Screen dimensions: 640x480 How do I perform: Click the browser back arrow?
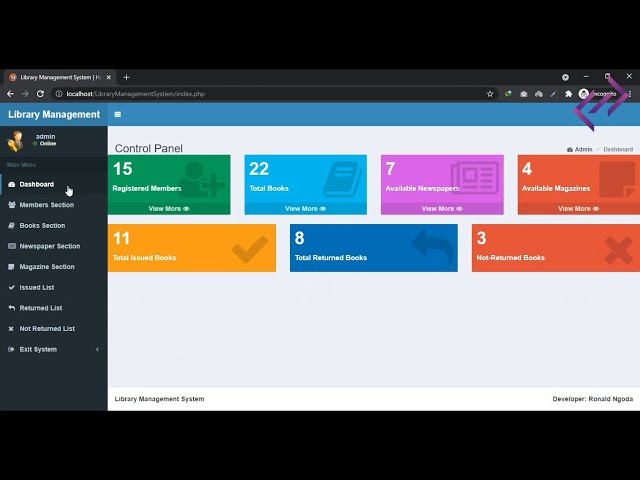click(10, 94)
